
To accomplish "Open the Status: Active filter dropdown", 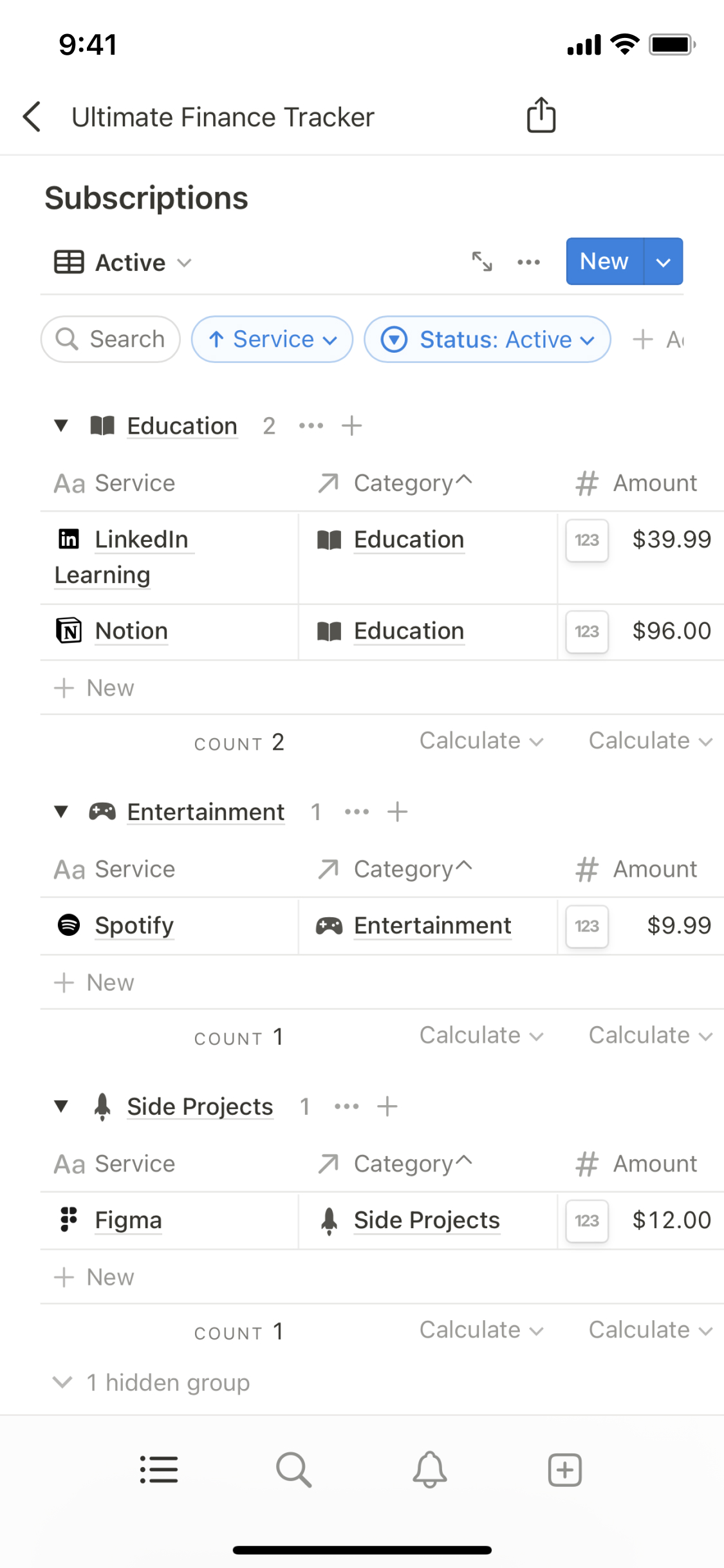I will tap(487, 339).
